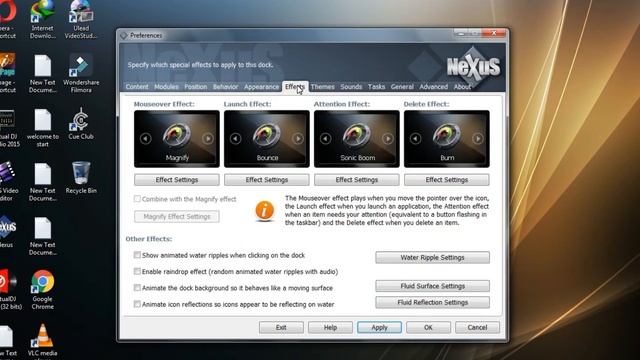Click the Burn effect preview thumbnail
The width and height of the screenshot is (640, 360).
click(x=447, y=139)
